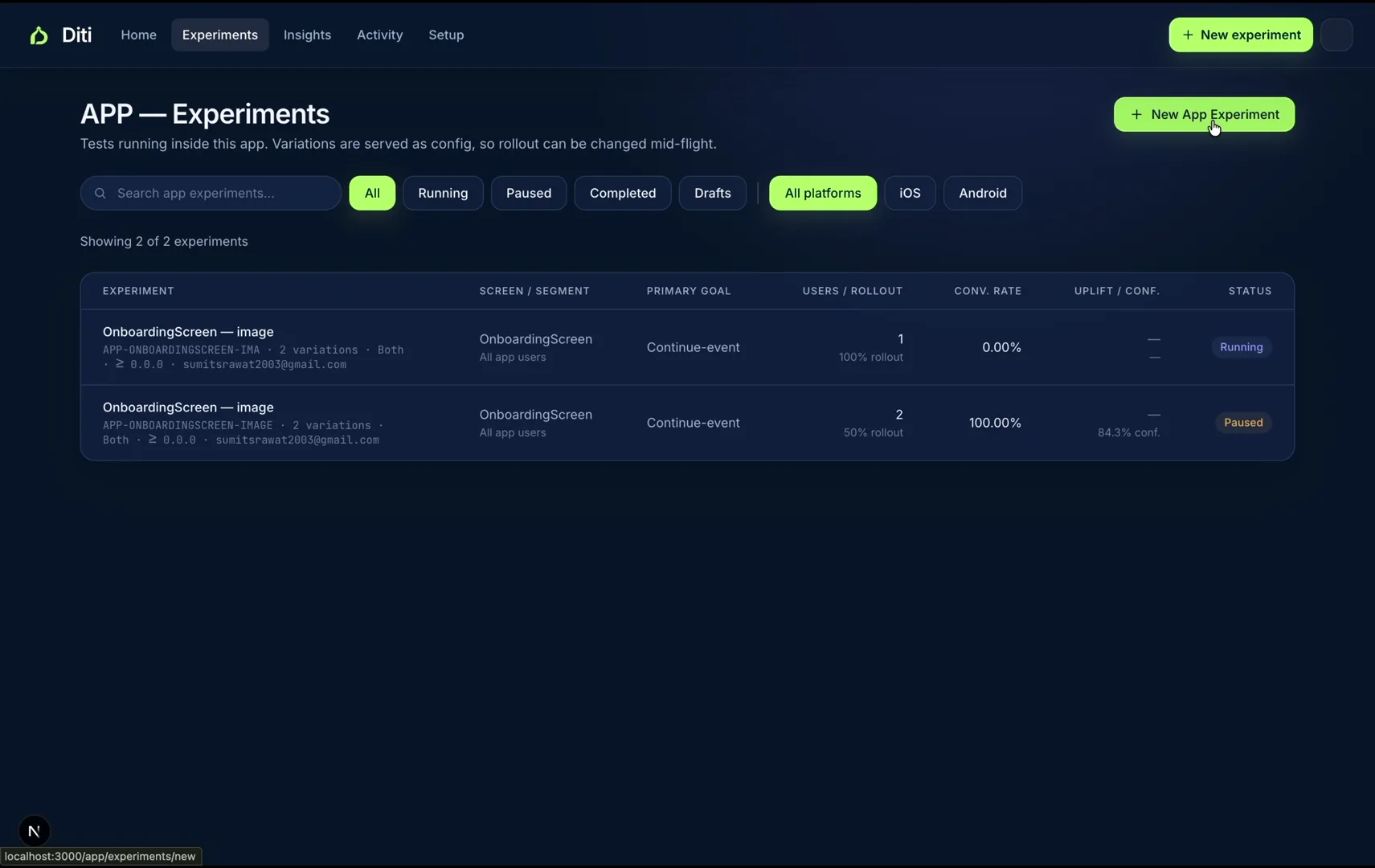Filter experiments by Android platform

[983, 193]
